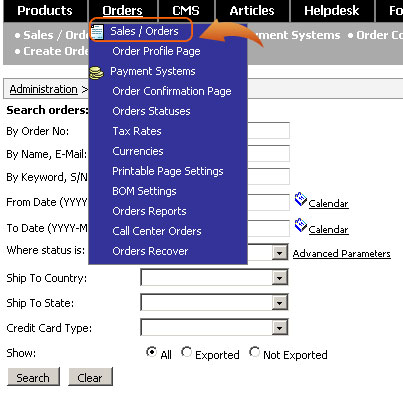403x393 pixels.
Task: Expand the Credit Card Type dropdown
Action: click(279, 328)
